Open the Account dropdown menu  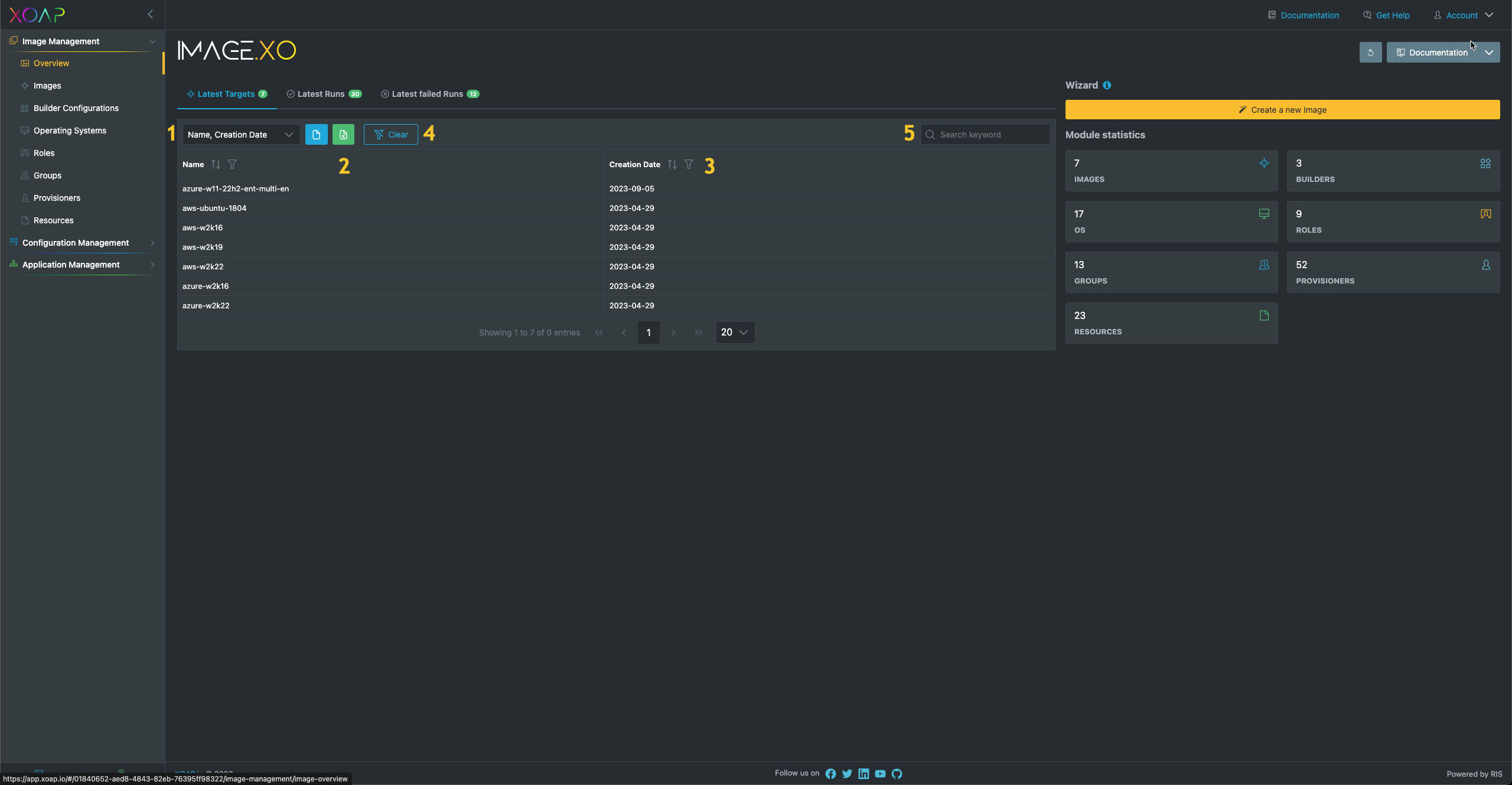coord(1463,15)
